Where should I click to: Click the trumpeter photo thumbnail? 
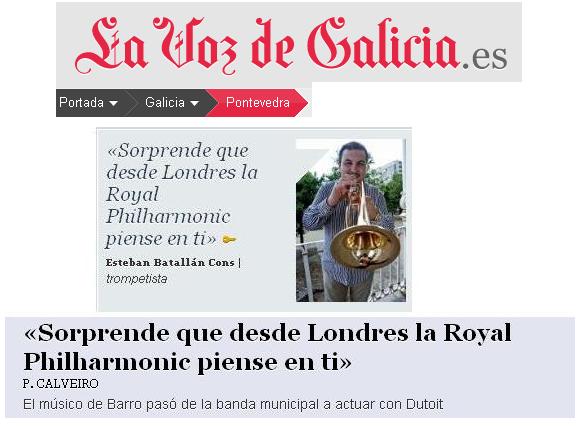[x=351, y=220]
